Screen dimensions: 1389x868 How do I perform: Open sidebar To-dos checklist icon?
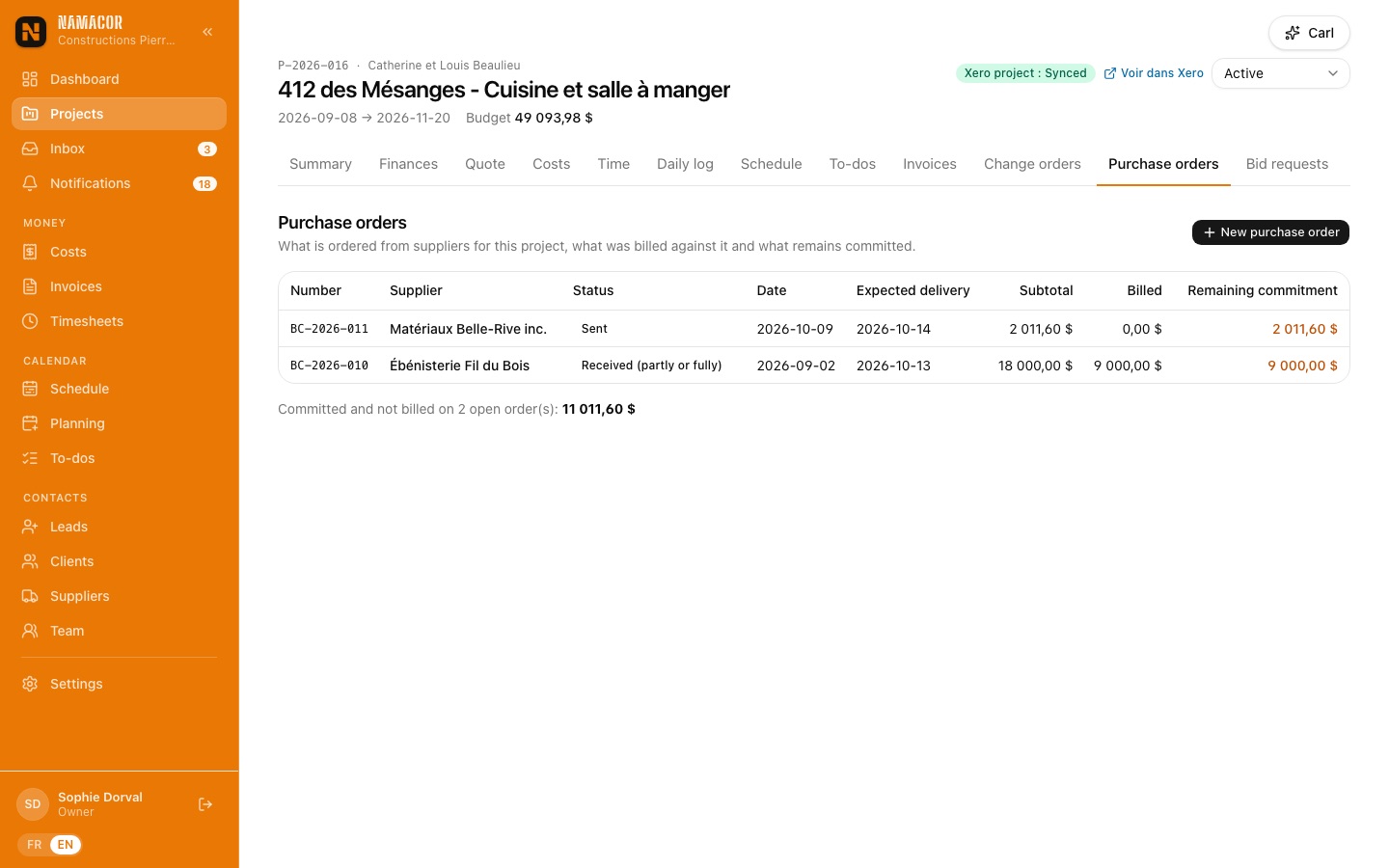(30, 458)
